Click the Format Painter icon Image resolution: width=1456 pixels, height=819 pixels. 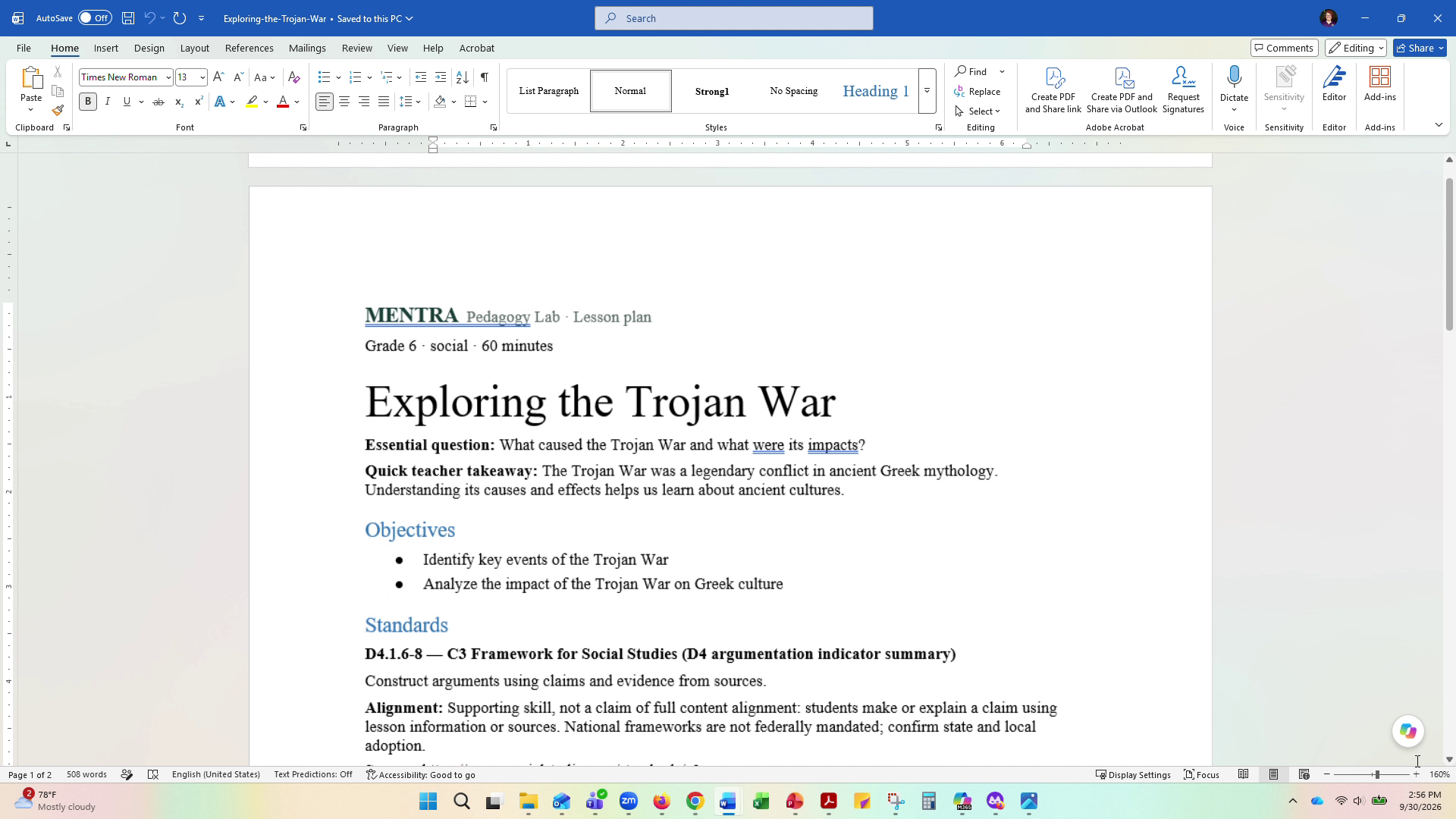pyautogui.click(x=58, y=110)
